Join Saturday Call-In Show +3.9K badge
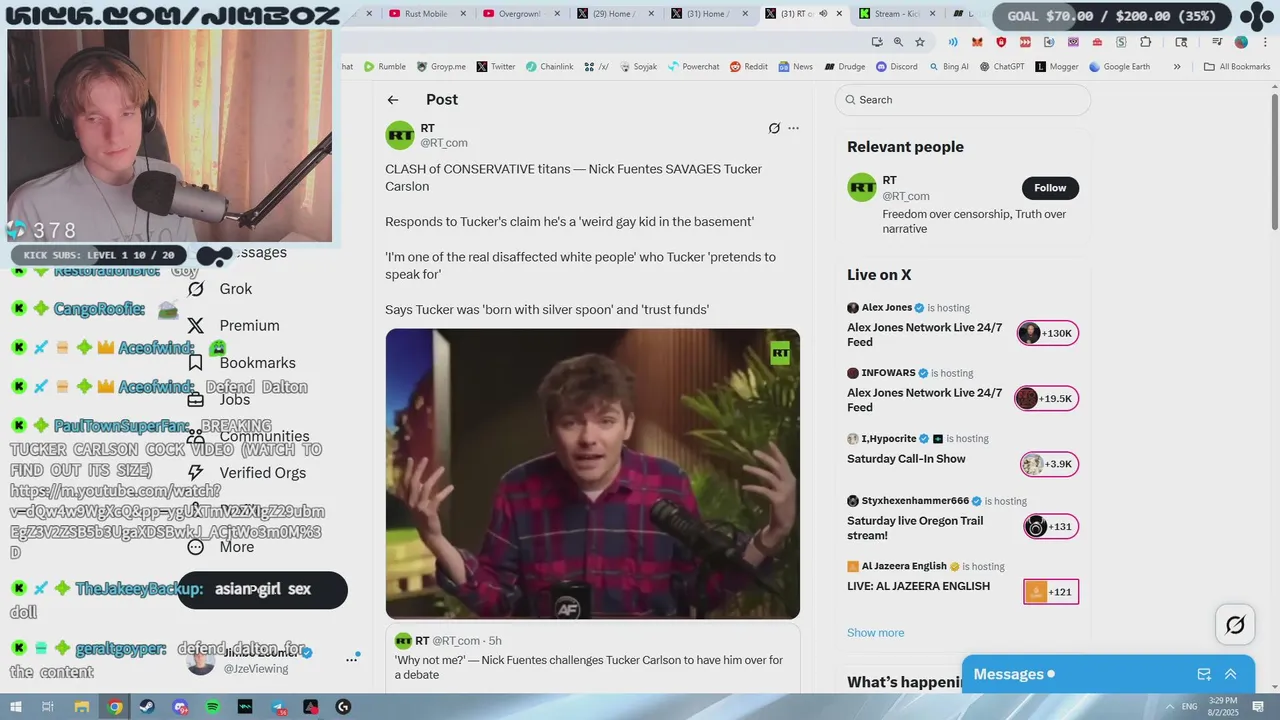Viewport: 1280px width, 720px height. (1049, 464)
